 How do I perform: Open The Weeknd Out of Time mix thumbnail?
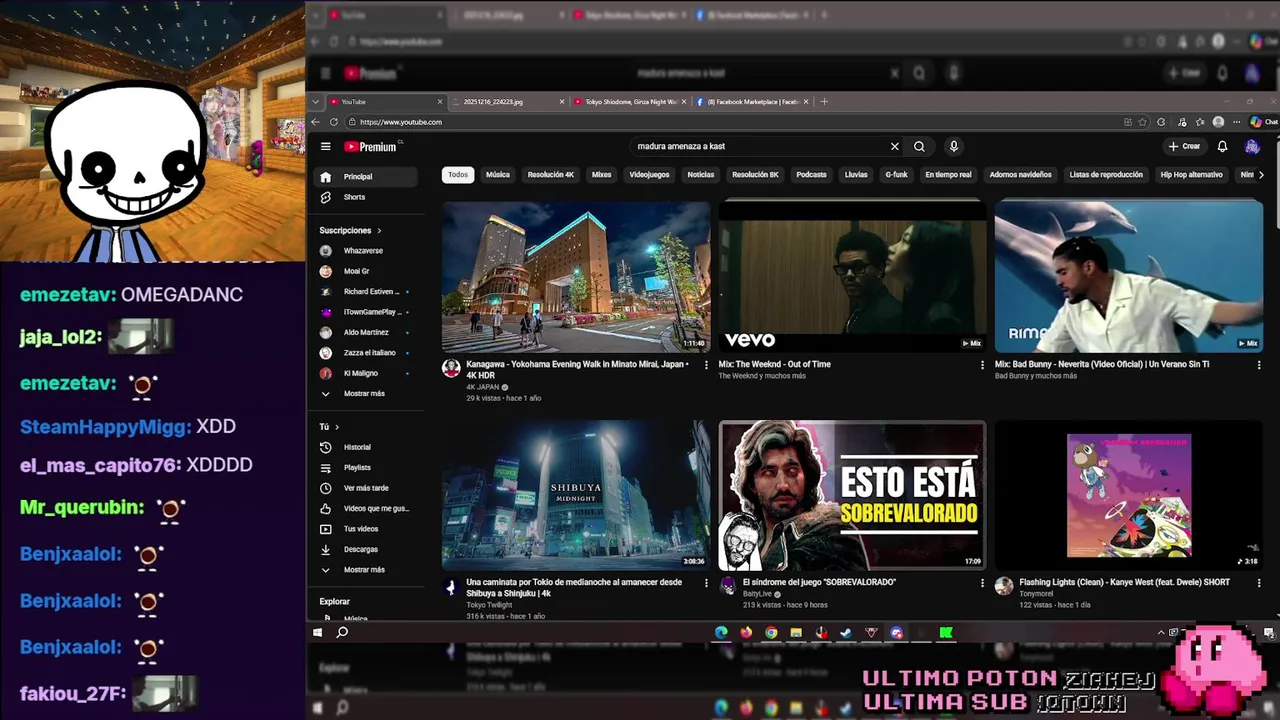pyautogui.click(x=852, y=276)
